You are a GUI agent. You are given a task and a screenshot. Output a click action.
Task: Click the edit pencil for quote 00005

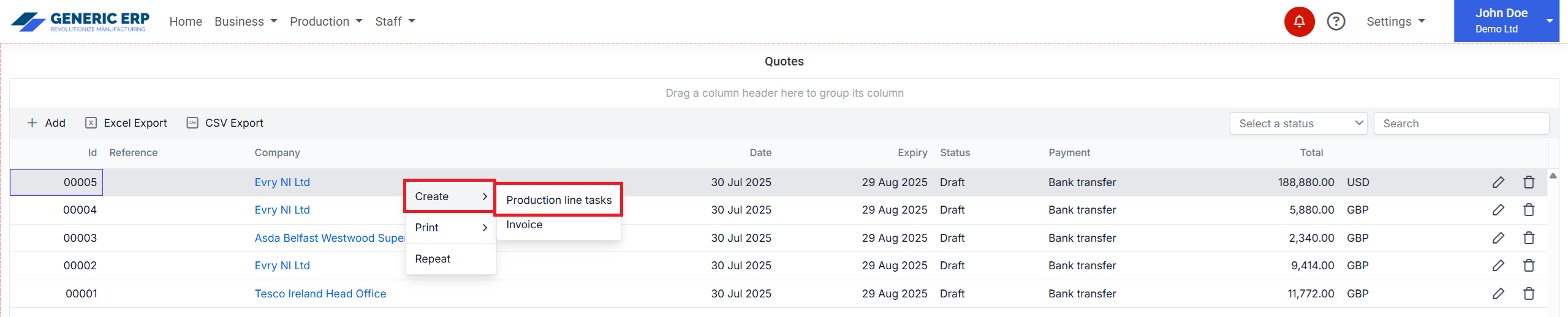pyautogui.click(x=1498, y=182)
